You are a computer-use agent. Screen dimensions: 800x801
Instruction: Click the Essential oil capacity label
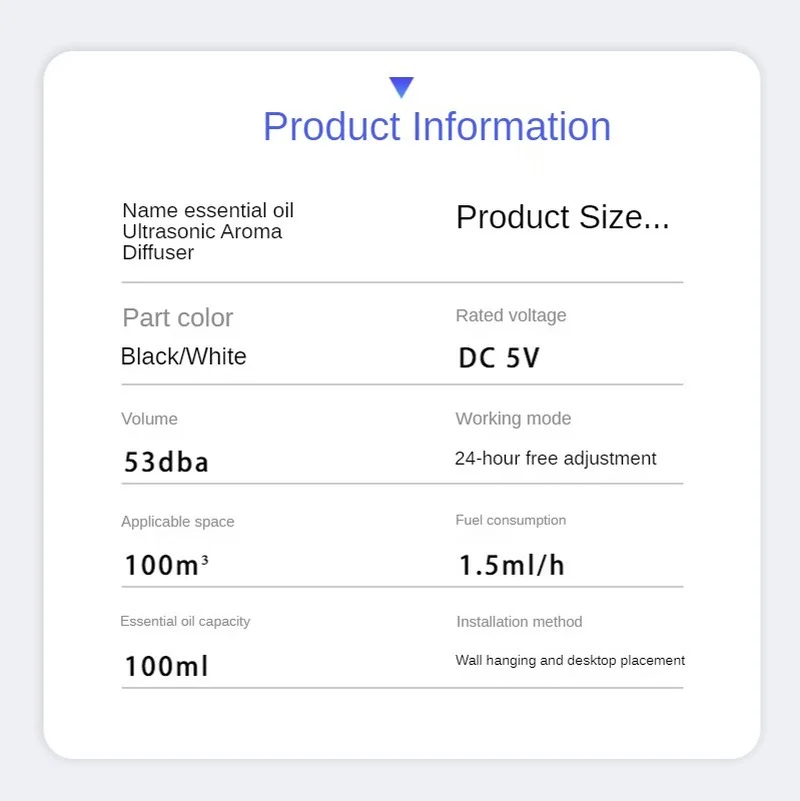pyautogui.click(x=185, y=621)
